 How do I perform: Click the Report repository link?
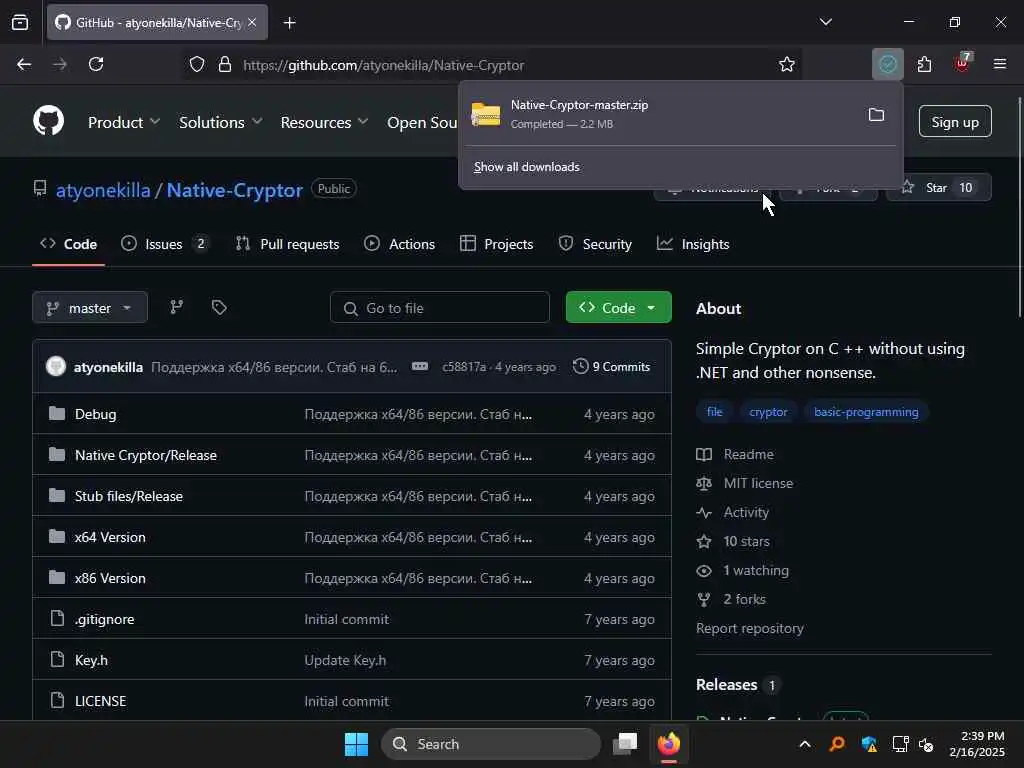[x=750, y=628]
